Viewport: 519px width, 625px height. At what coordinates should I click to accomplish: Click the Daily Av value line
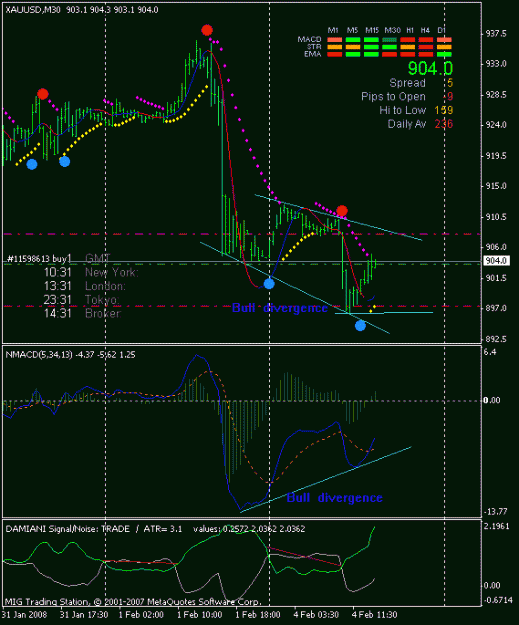pyautogui.click(x=421, y=124)
